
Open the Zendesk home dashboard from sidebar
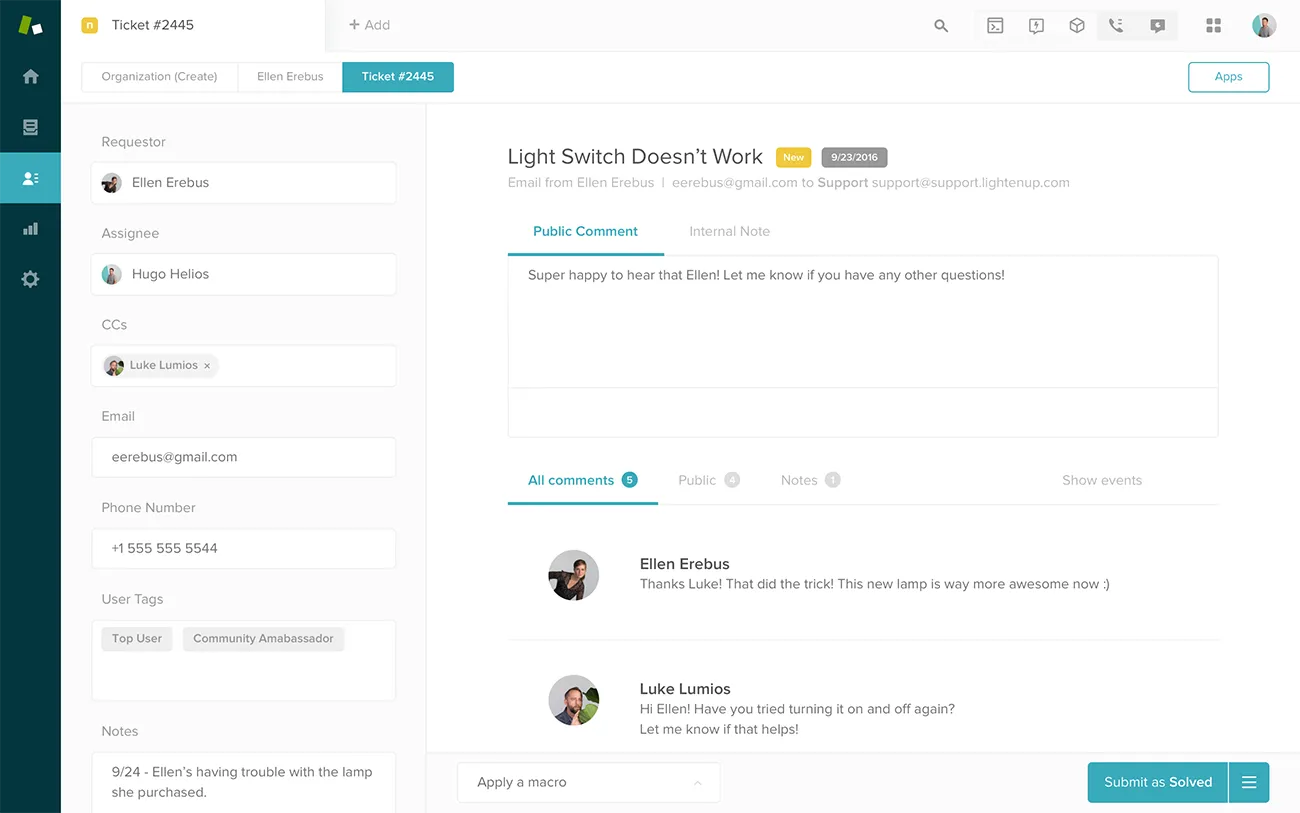30,76
